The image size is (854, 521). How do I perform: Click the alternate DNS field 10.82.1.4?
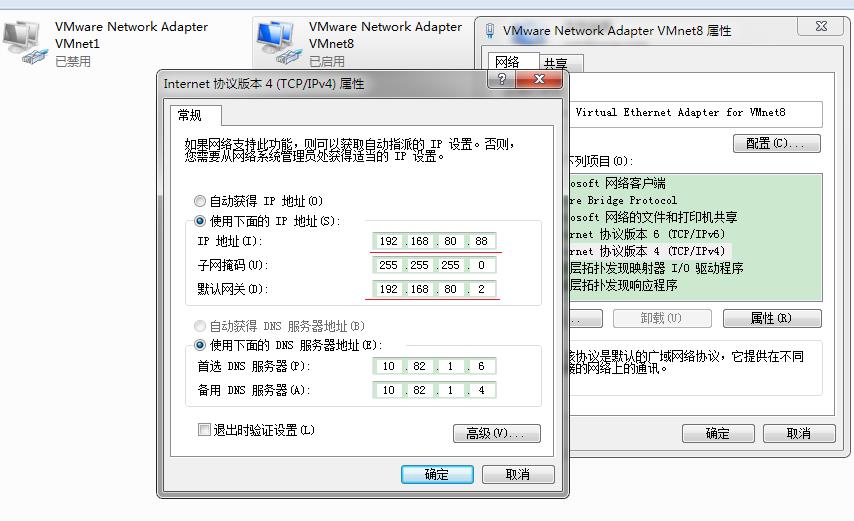[x=434, y=390]
